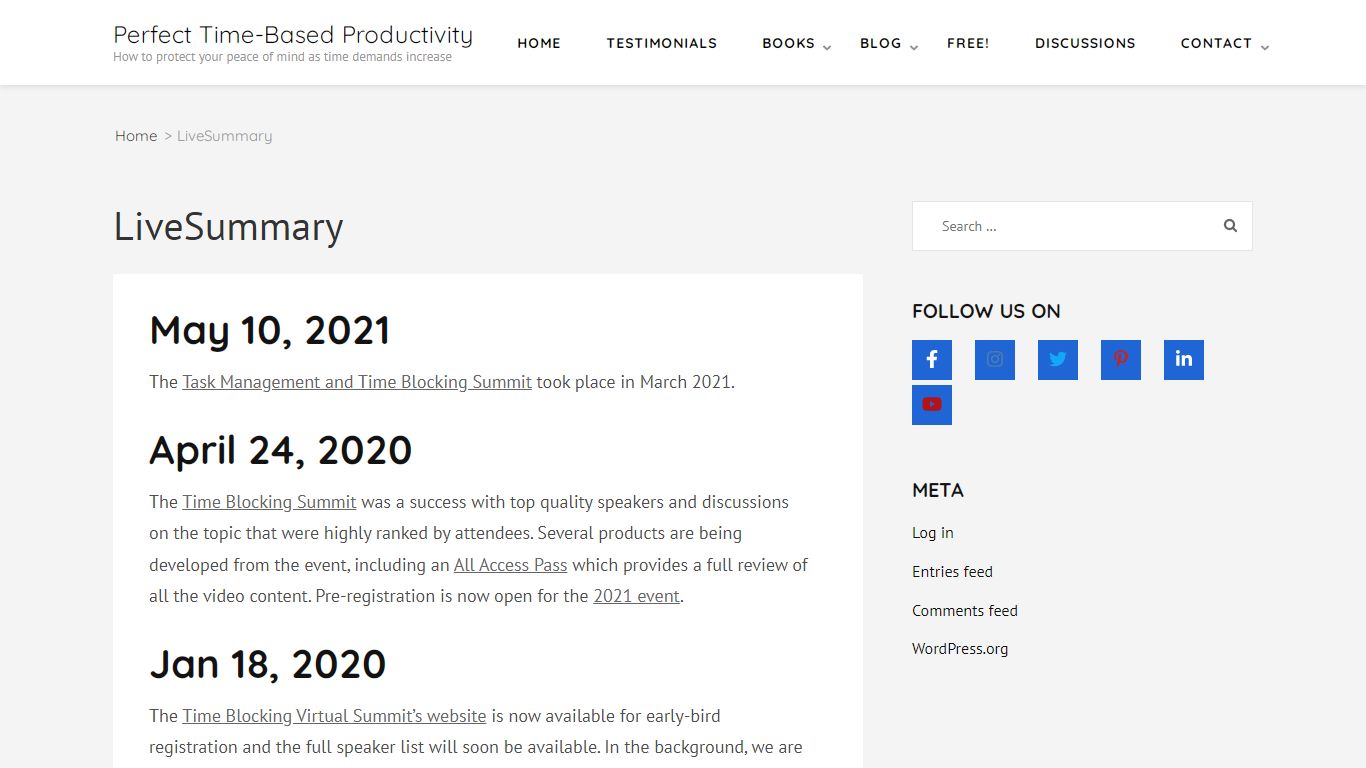Screen dimensions: 1366x768
Task: Open the Entries feed link
Action: 952,572
